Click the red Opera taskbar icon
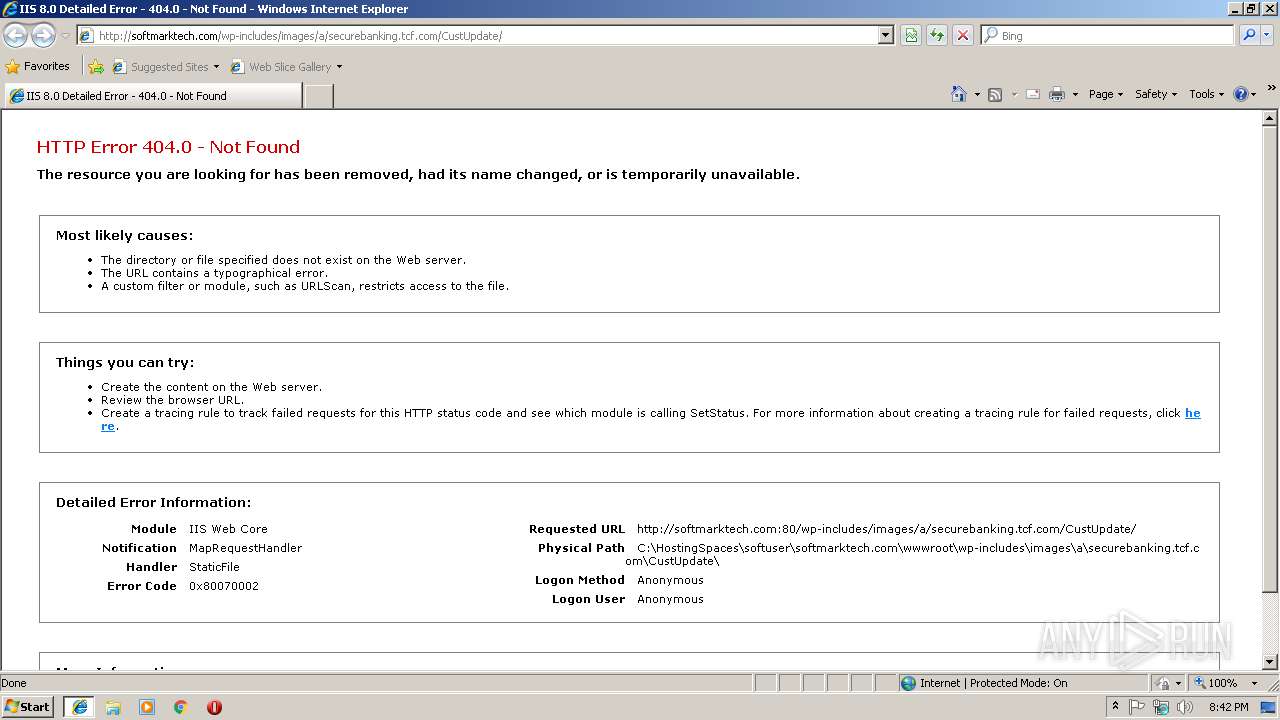 [214, 707]
